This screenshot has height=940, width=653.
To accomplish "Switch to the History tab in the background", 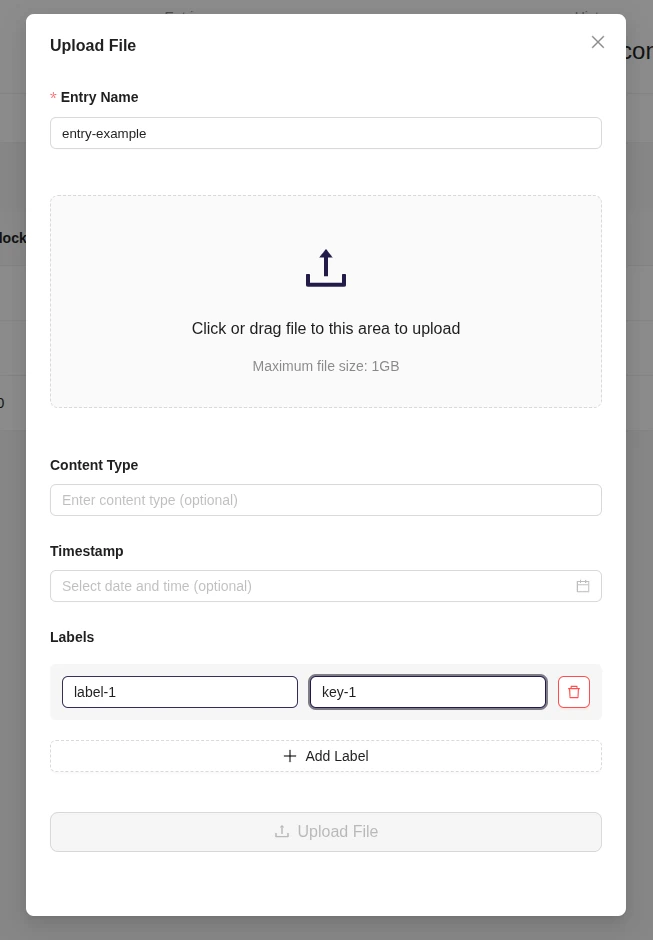I will (588, 16).
